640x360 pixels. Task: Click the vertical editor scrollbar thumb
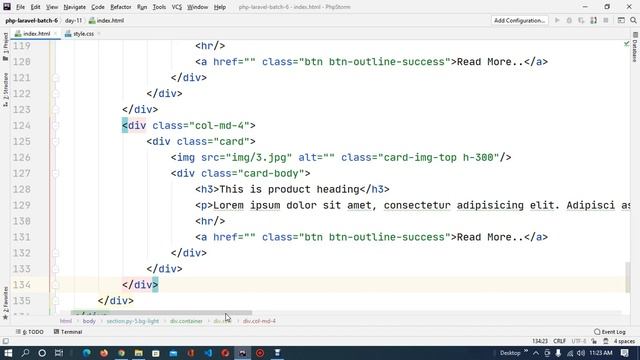pos(627,277)
